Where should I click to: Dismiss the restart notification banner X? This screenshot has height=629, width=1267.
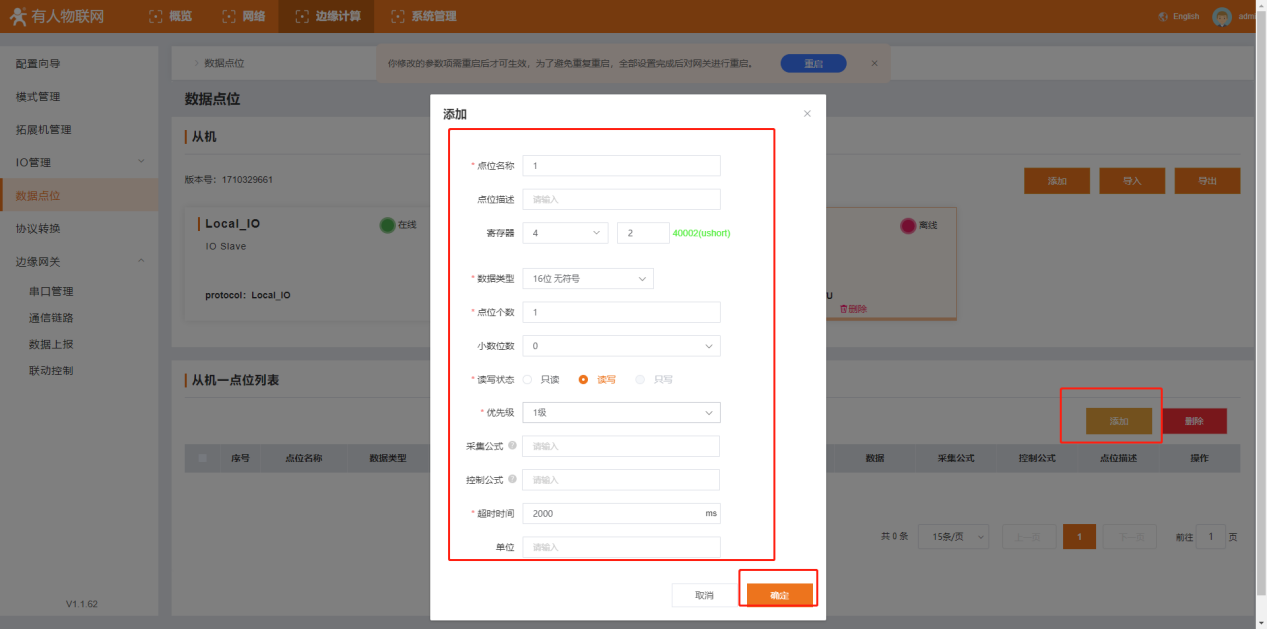point(874,63)
